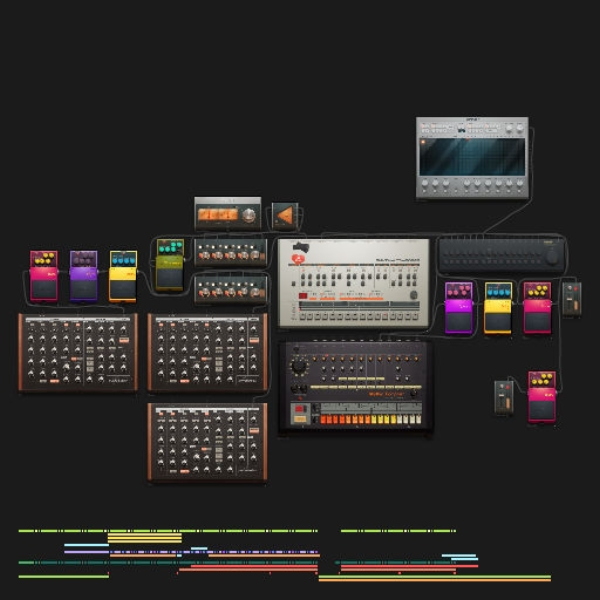Screen dimensions: 600x600
Task: Click the red start button on 808 drum machine
Action: tap(300, 409)
